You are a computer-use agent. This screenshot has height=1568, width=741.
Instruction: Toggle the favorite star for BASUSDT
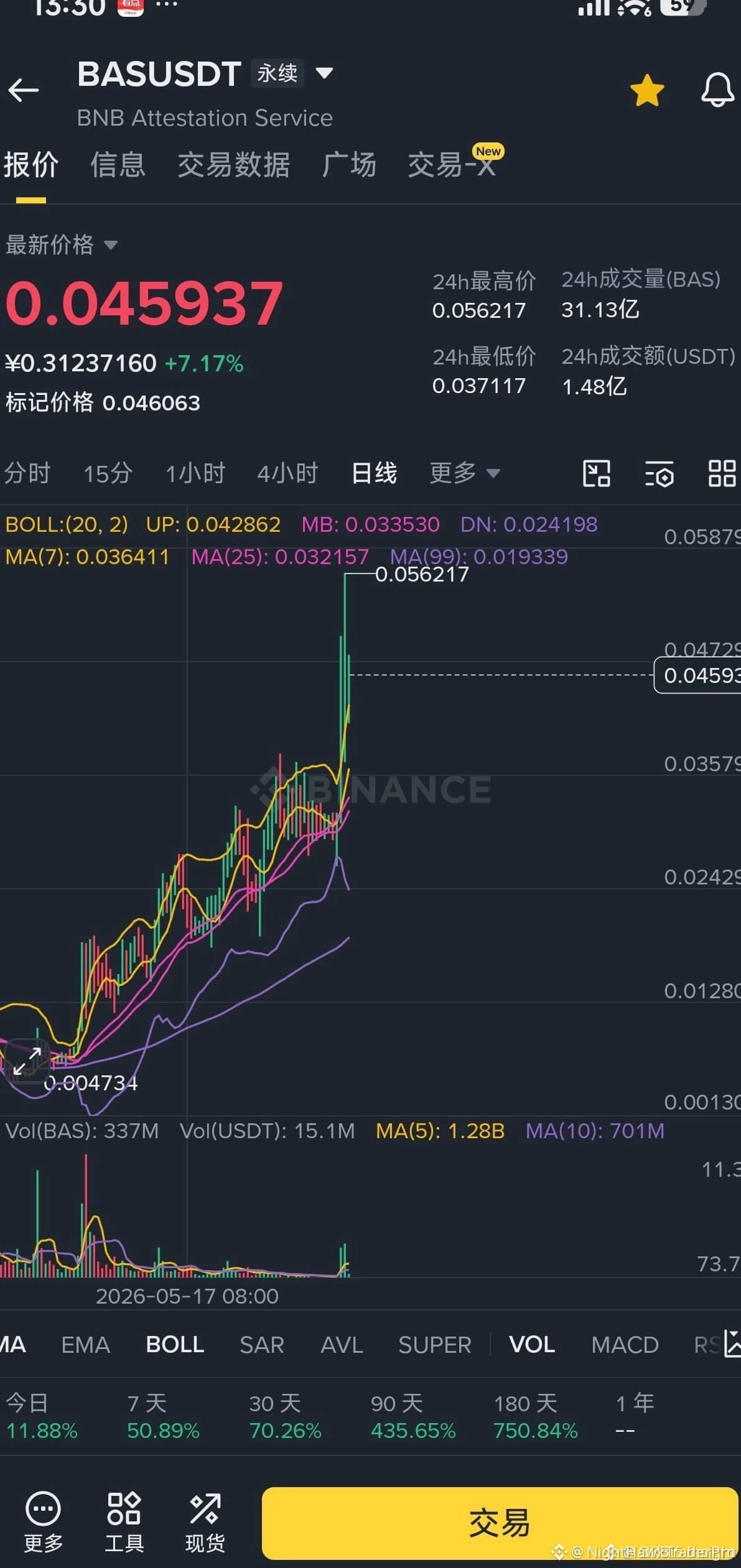[x=647, y=90]
